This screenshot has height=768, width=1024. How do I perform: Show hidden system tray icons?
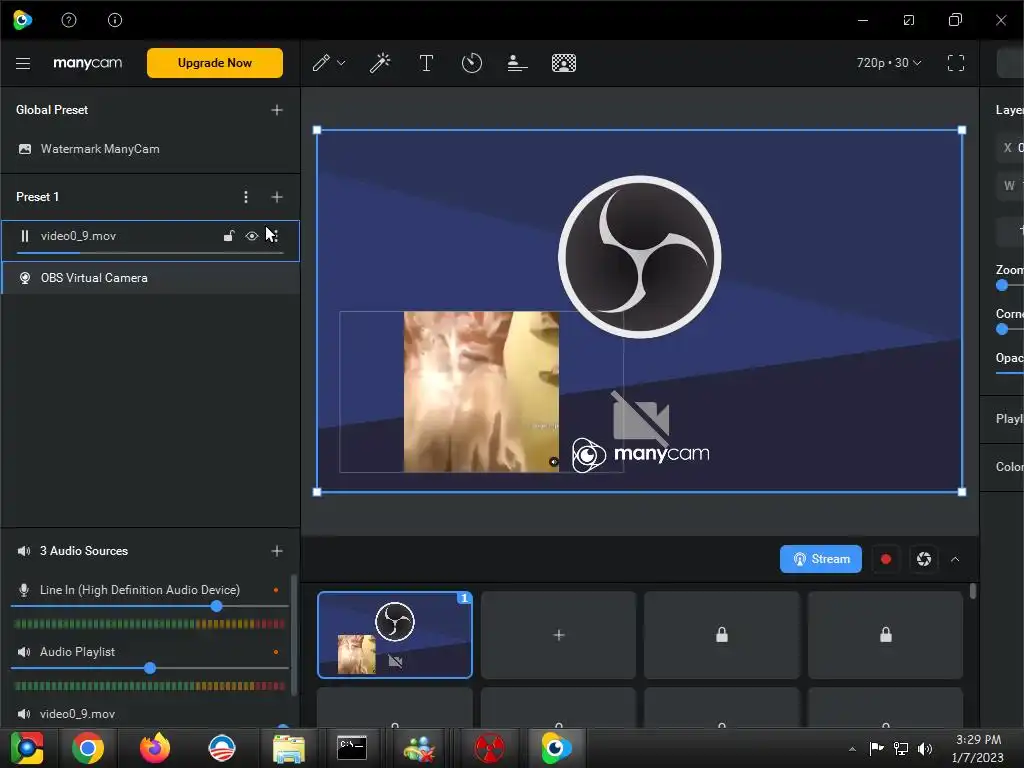[852, 749]
